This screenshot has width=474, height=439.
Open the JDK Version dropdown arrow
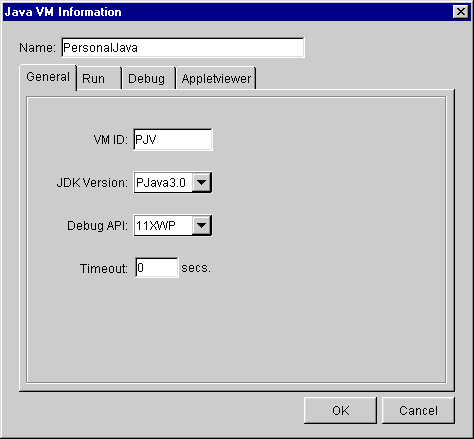click(201, 183)
